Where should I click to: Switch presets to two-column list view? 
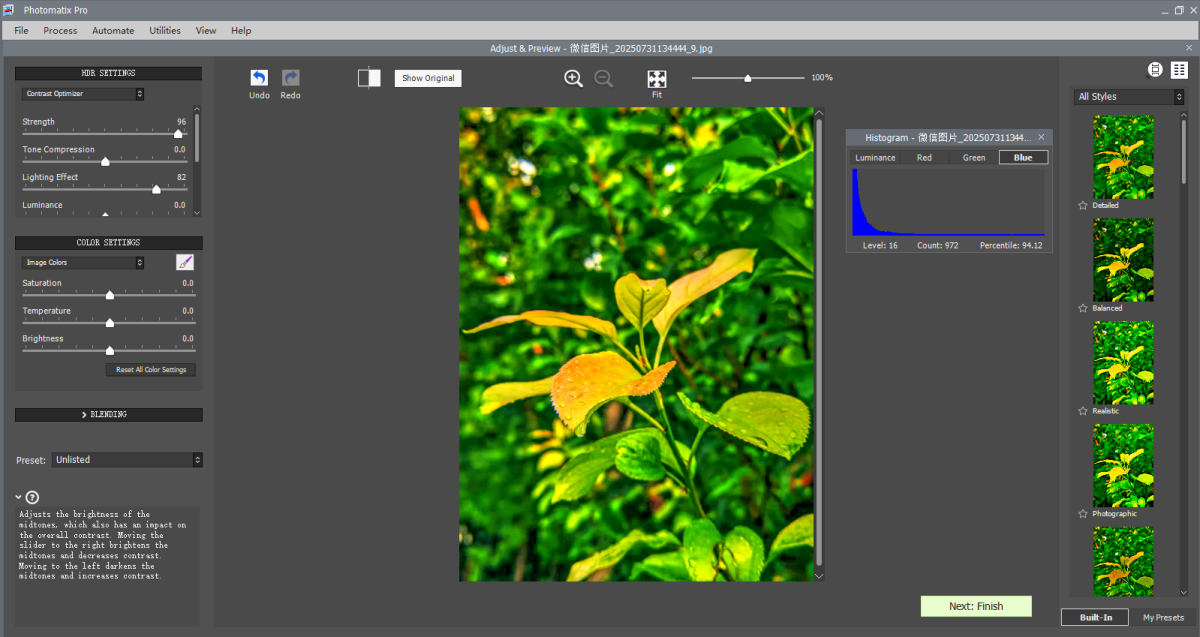[x=1179, y=70]
